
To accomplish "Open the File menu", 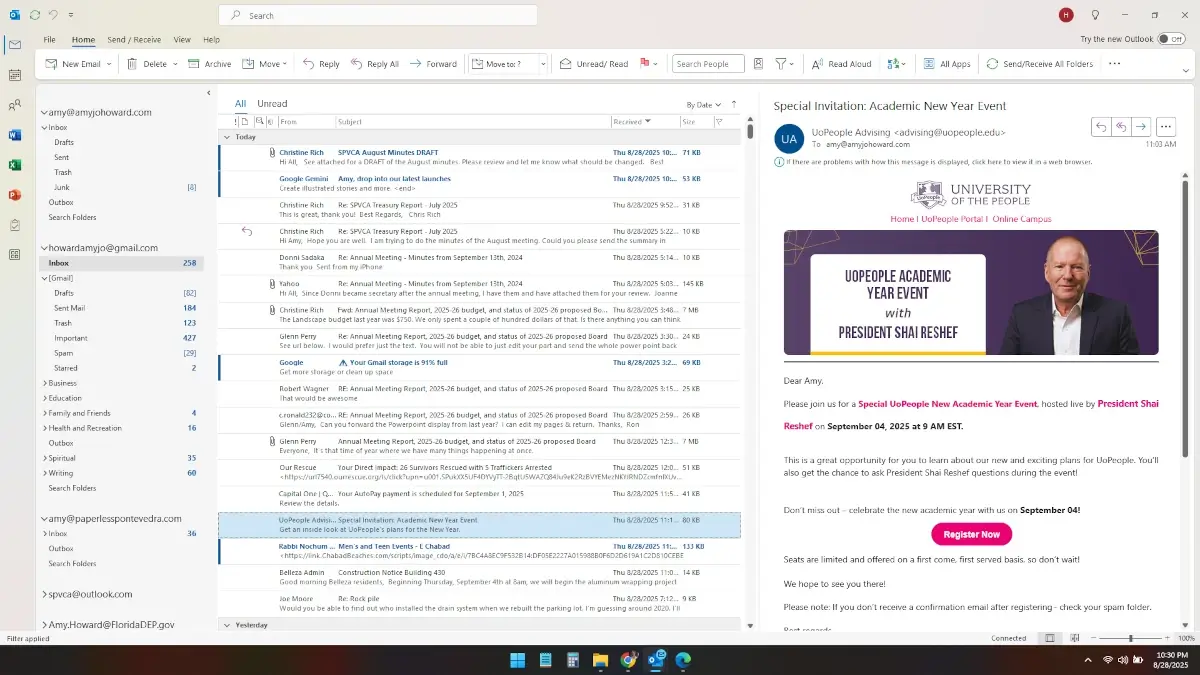I will point(49,40).
